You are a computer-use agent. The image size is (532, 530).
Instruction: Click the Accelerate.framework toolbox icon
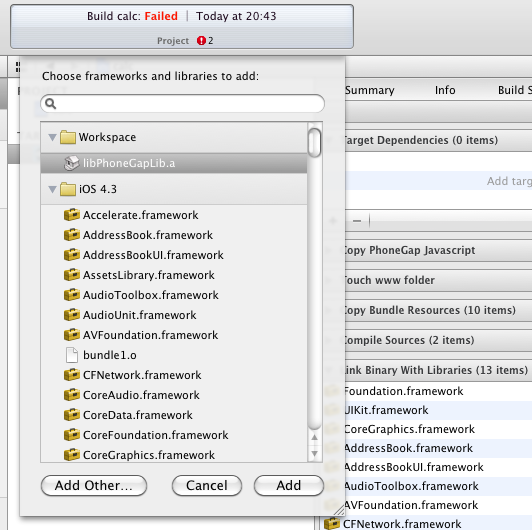click(72, 215)
